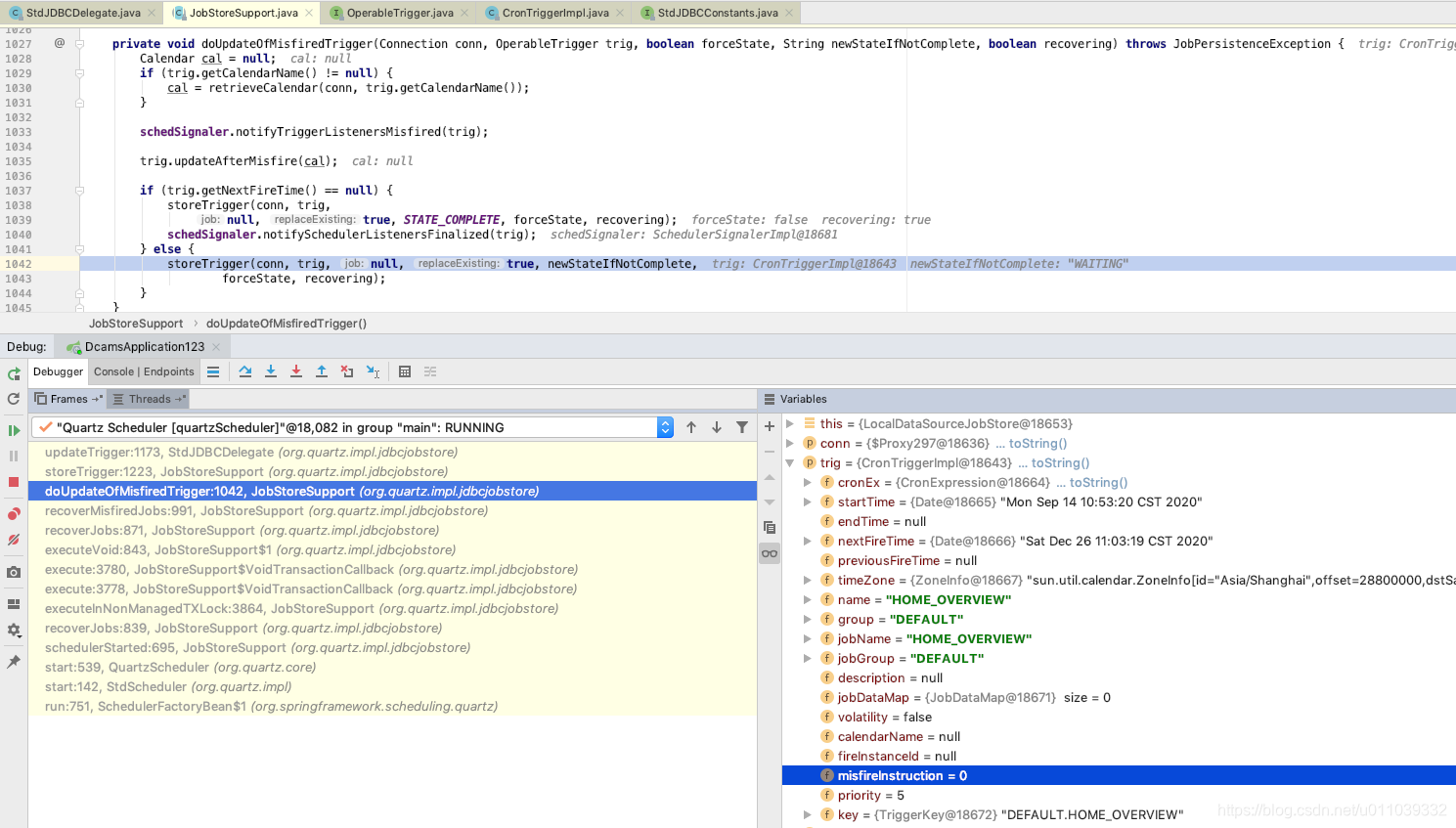The height and width of the screenshot is (828, 1456).
Task: Click the refresh/update running application icon
Action: click(x=14, y=399)
